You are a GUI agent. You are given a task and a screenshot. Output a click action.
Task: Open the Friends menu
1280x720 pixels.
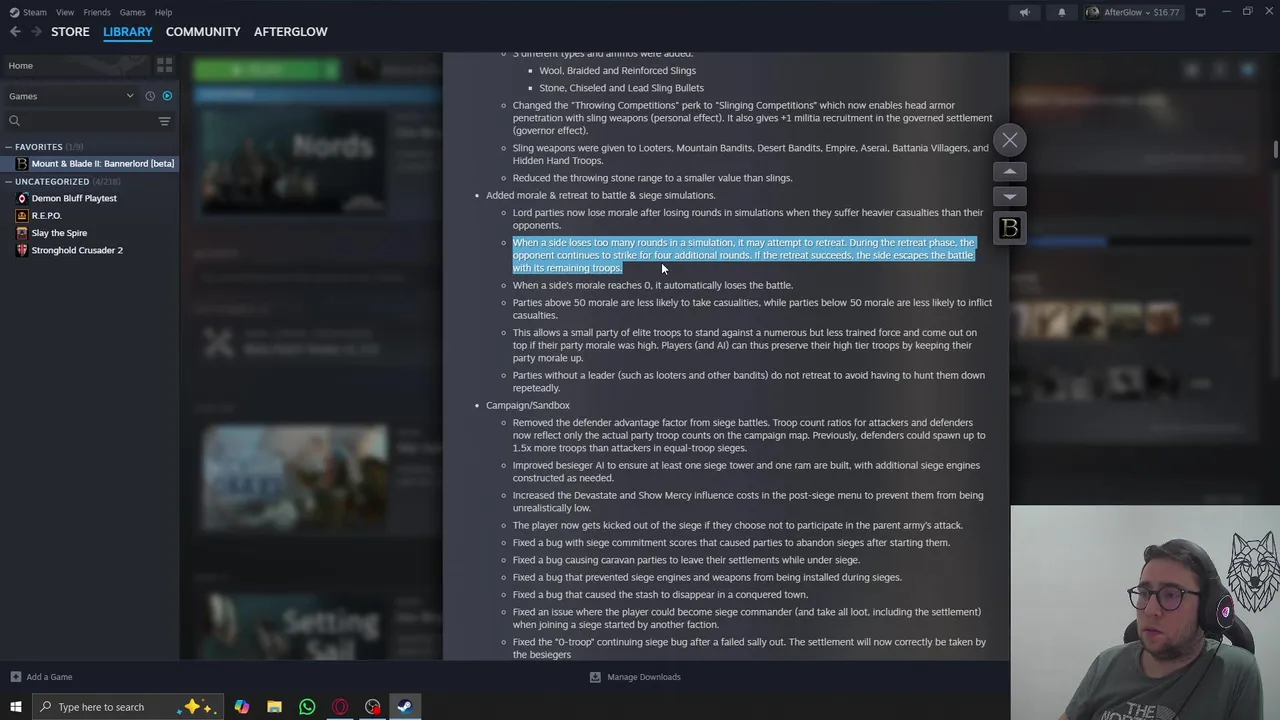click(97, 12)
